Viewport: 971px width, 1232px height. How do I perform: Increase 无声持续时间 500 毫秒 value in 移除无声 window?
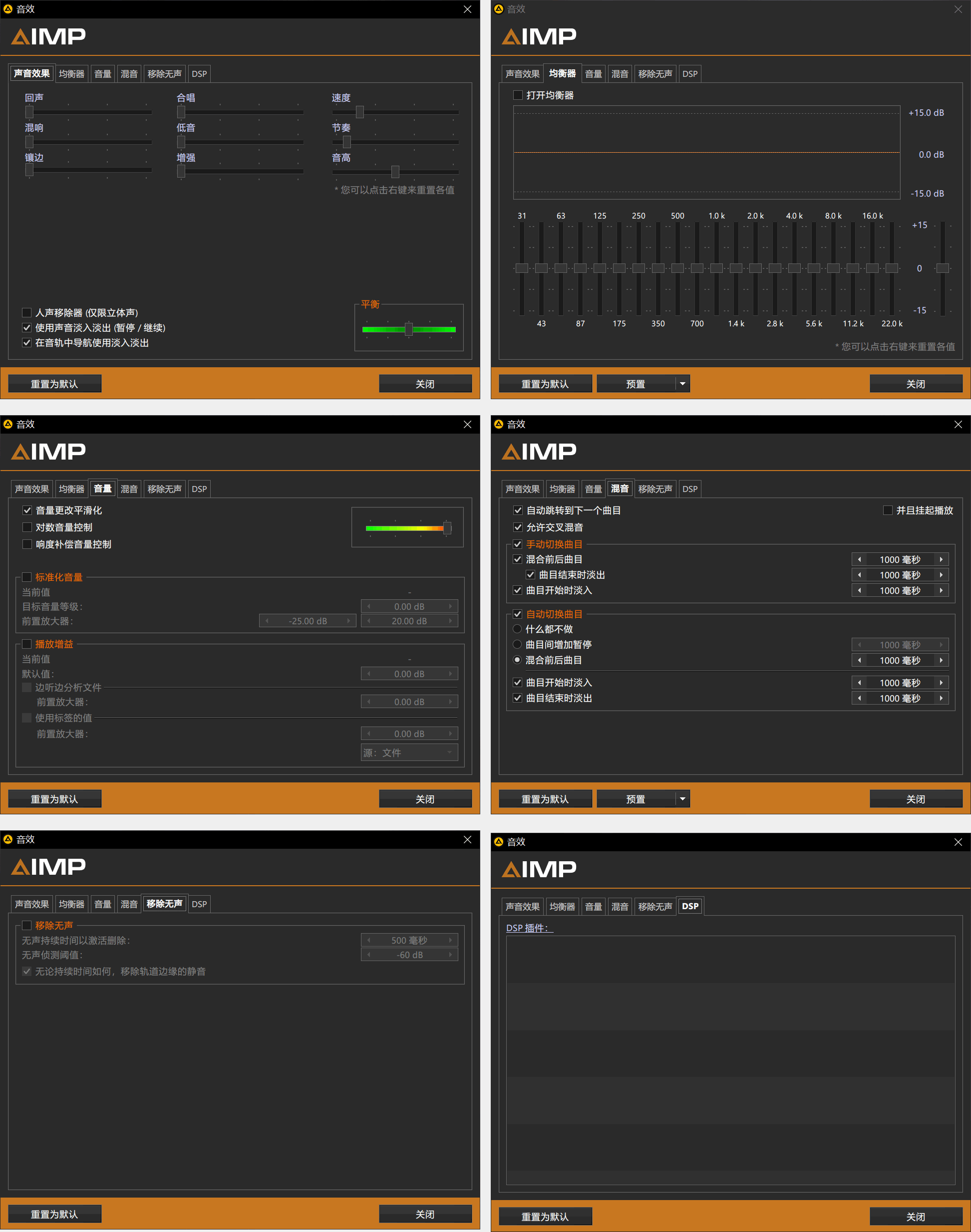point(451,940)
